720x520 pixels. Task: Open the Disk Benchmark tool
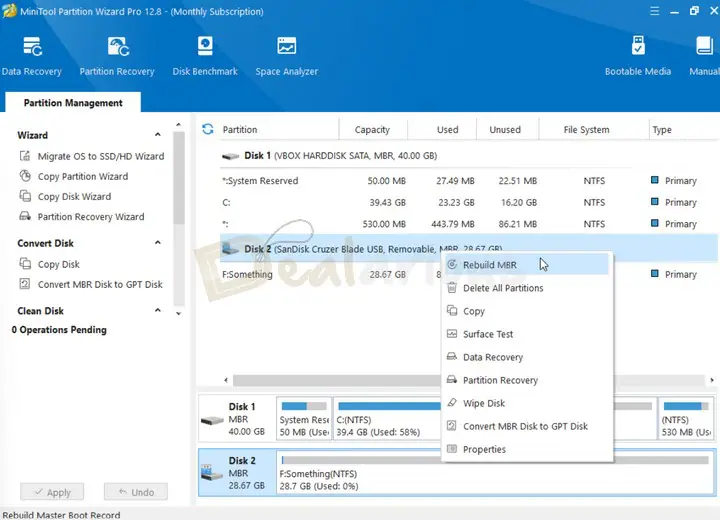(x=205, y=48)
